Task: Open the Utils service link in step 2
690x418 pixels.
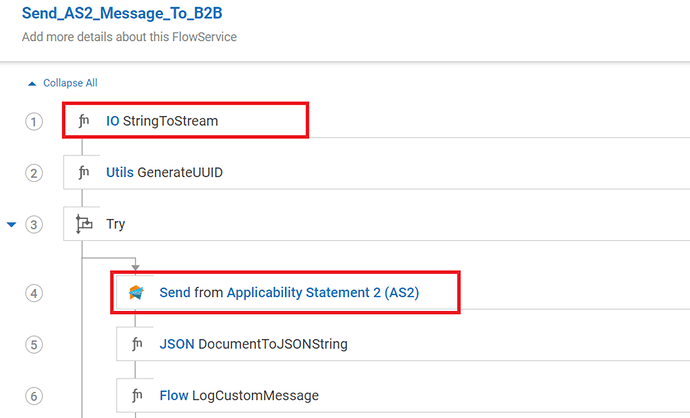Action: click(x=119, y=173)
